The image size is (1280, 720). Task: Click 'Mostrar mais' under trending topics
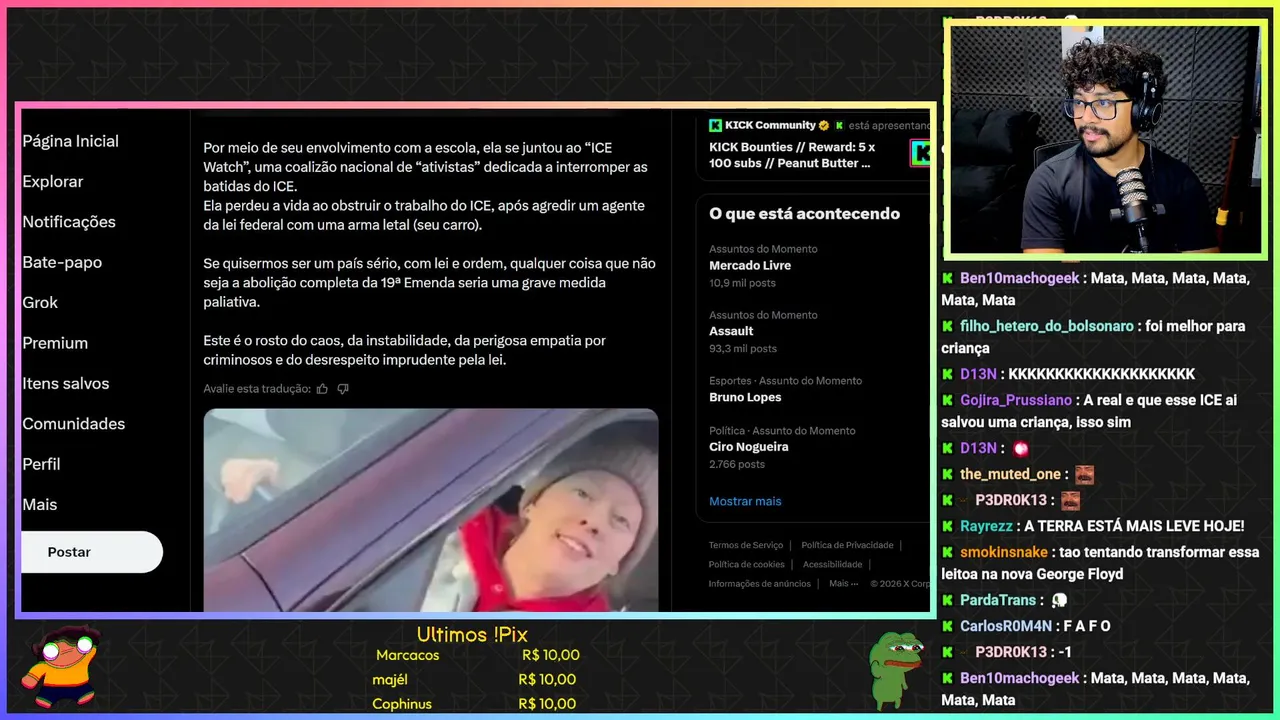[745, 501]
